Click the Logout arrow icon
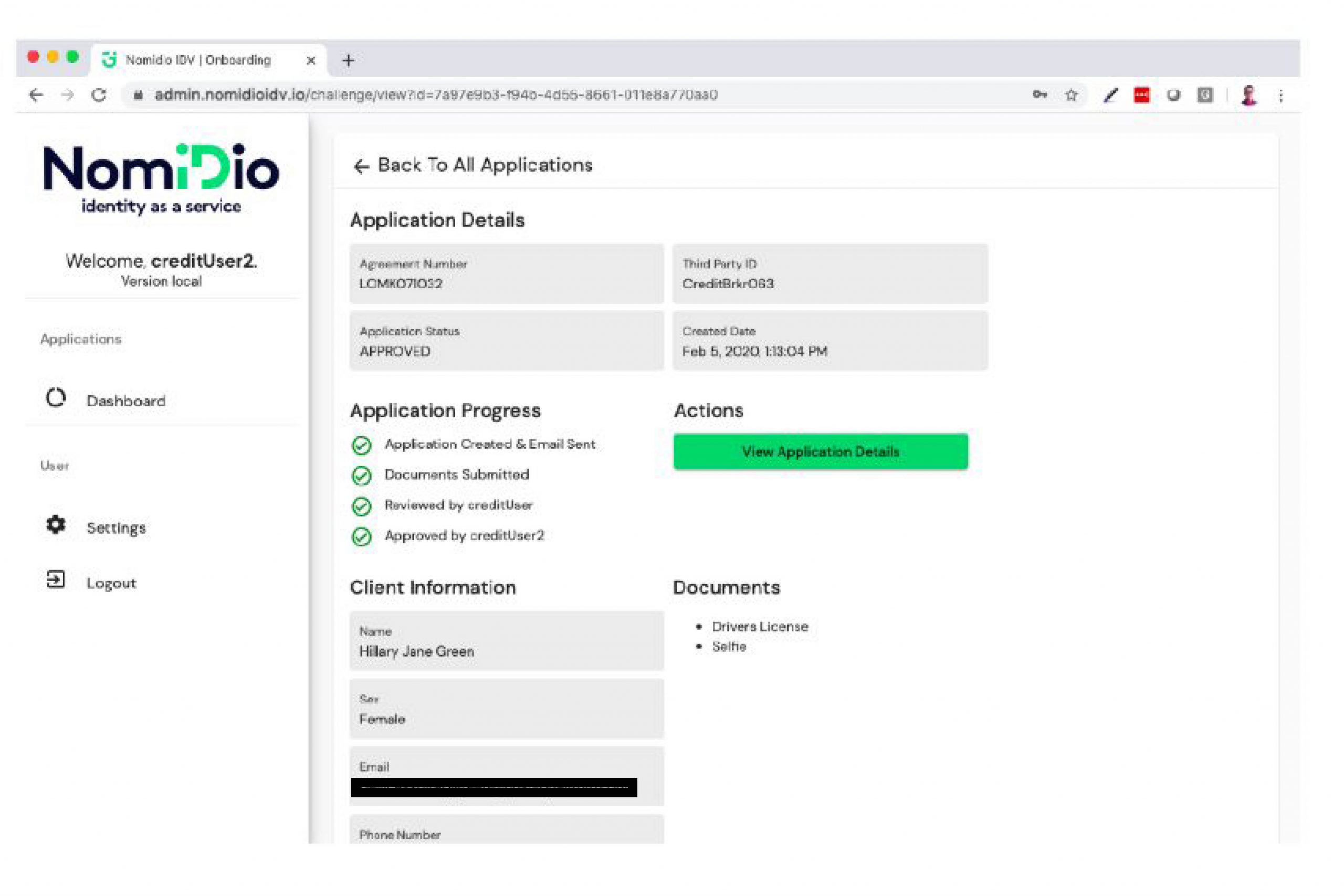 56,580
